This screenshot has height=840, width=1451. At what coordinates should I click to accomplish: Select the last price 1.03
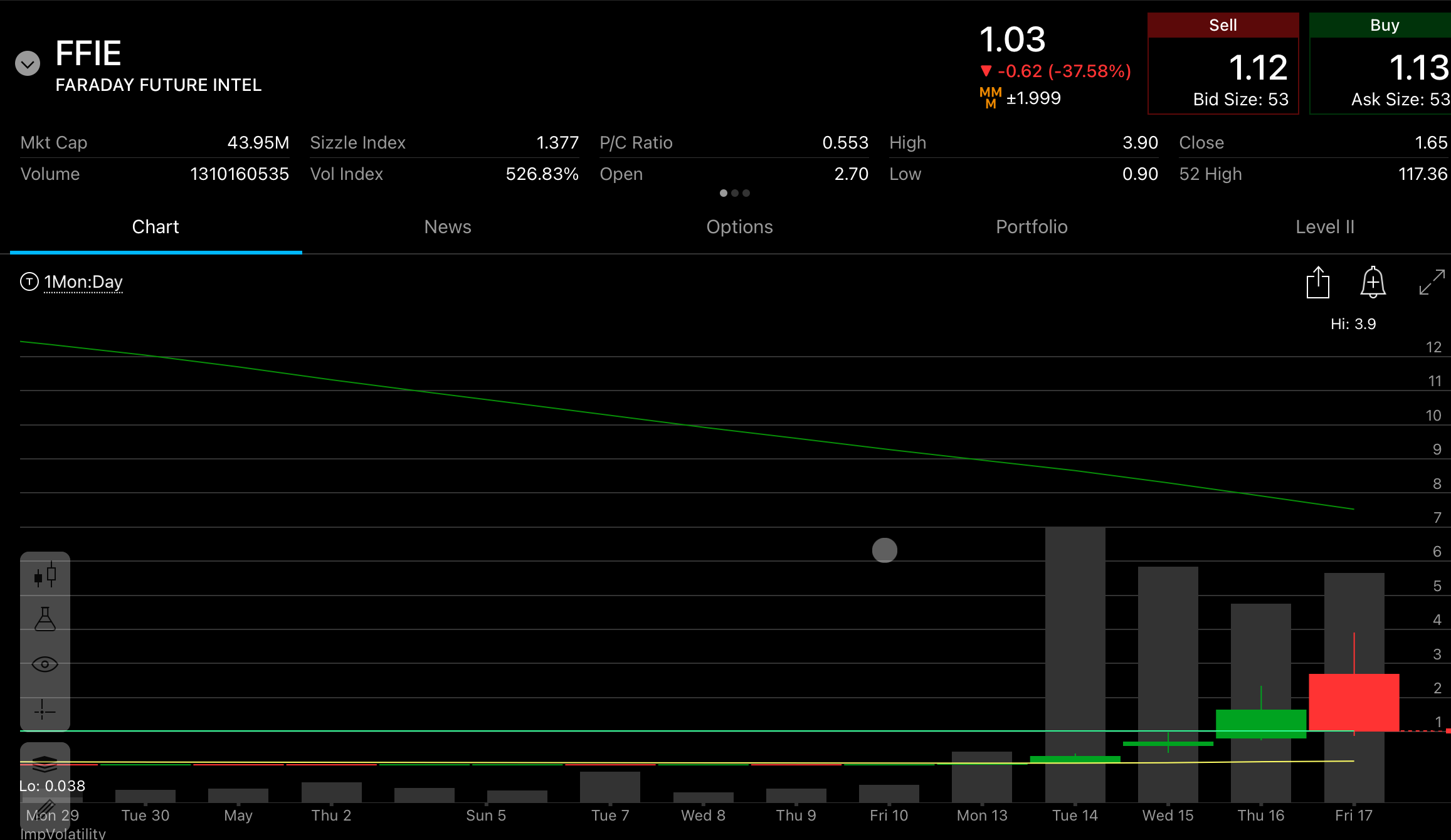pyautogui.click(x=1013, y=39)
